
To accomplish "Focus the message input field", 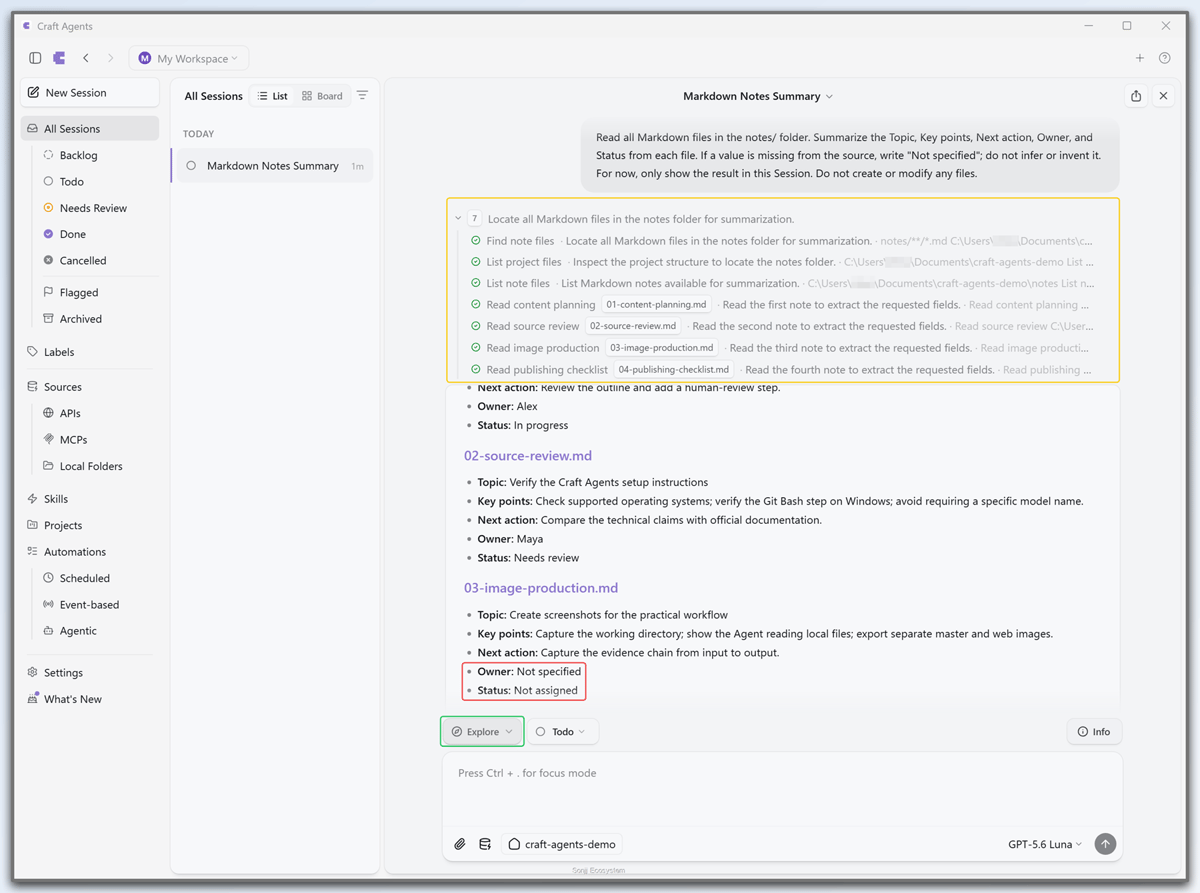I will (782, 790).
